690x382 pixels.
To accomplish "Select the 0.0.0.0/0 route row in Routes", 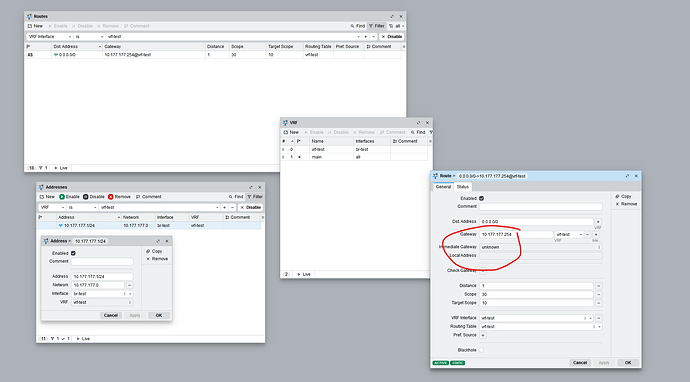I will pos(213,55).
